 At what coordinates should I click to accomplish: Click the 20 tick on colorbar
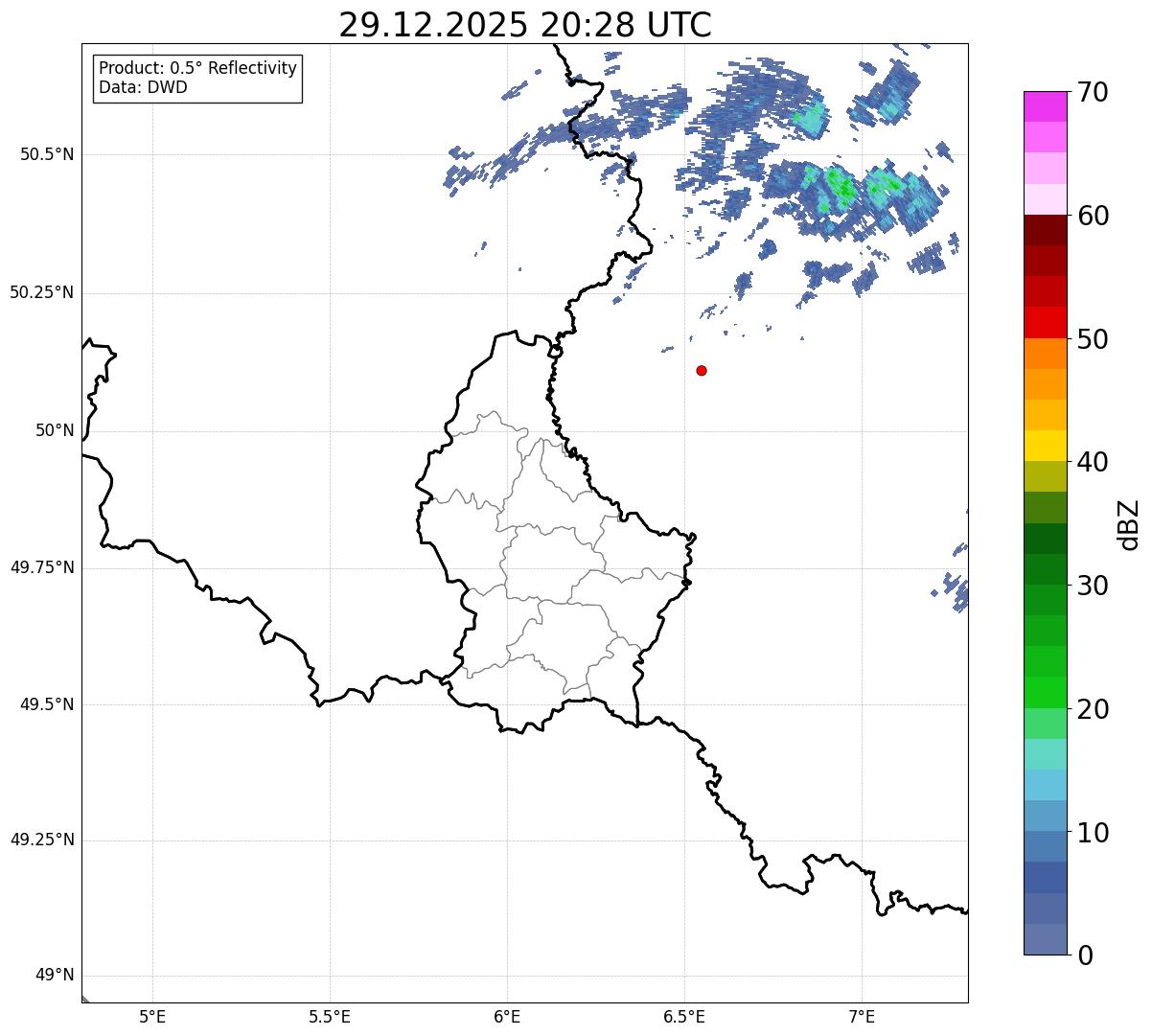(x=1093, y=709)
